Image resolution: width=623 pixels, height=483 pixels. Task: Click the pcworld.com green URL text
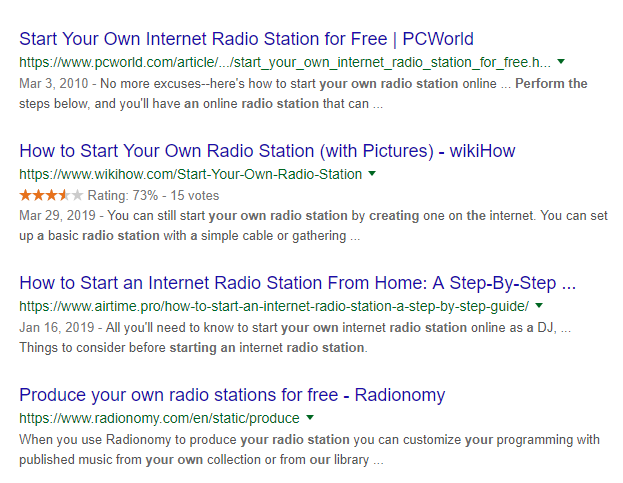pos(285,62)
